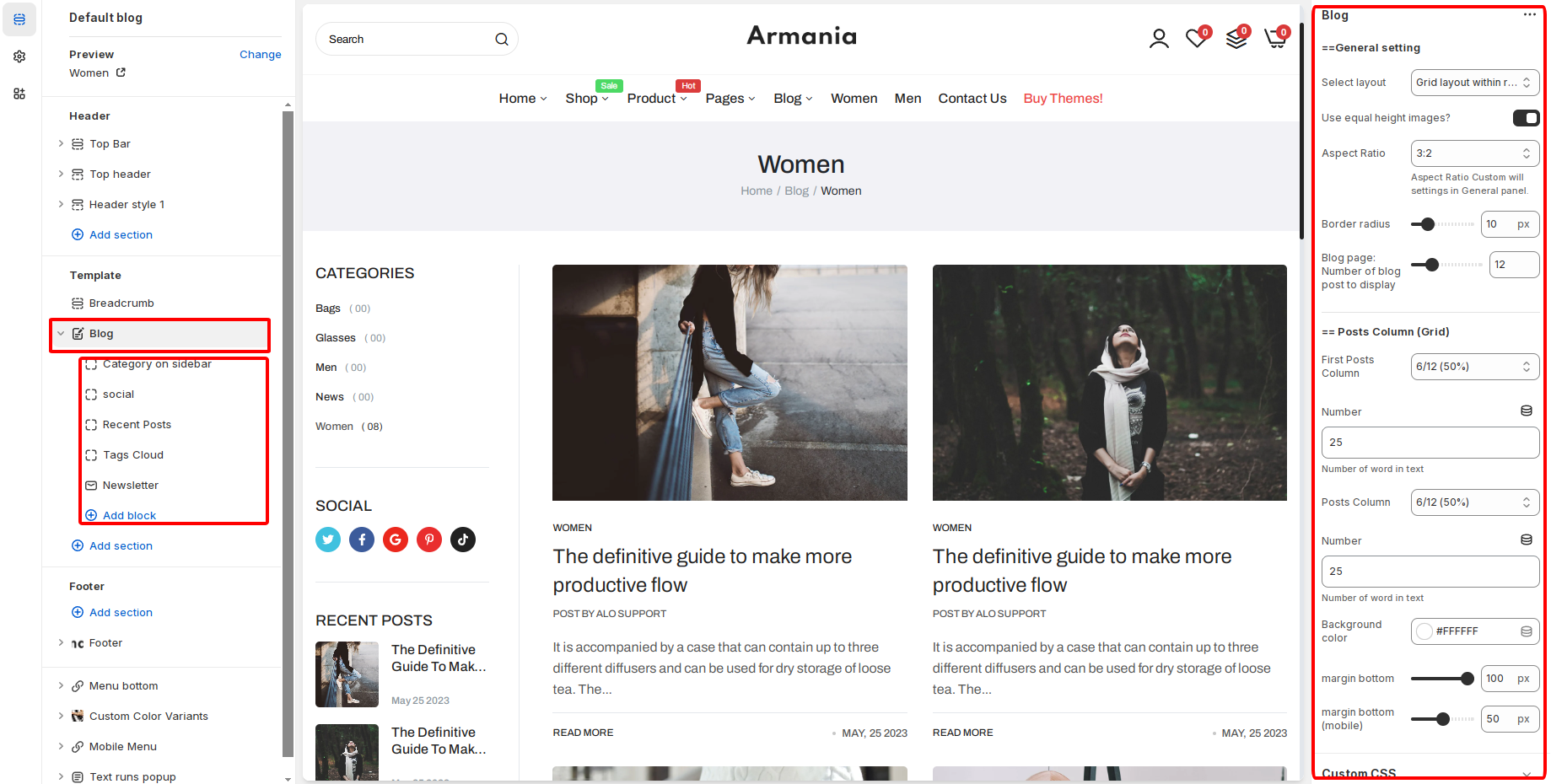This screenshot has height=784, width=1551.
Task: Add block to Blog section
Action: 121,516
